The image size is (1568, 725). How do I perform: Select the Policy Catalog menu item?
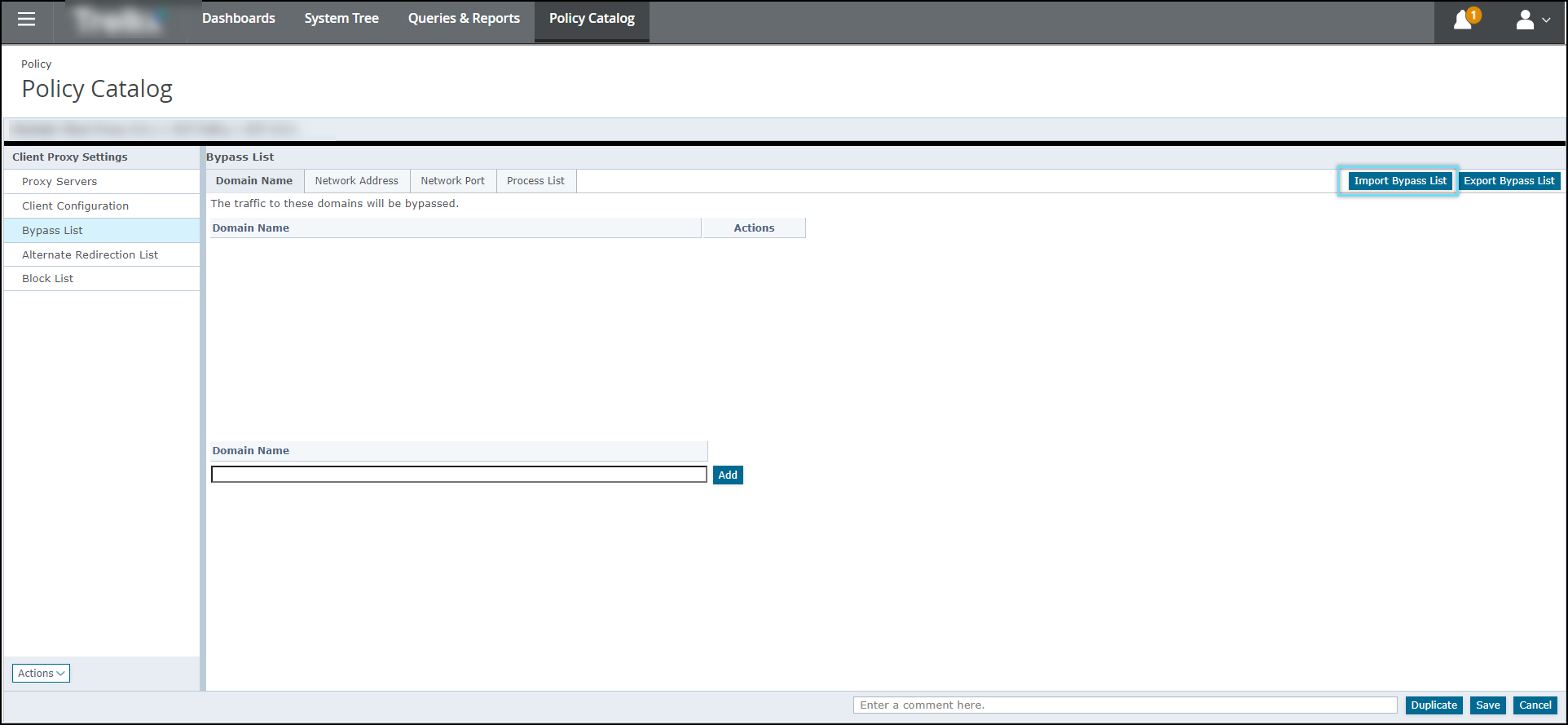coord(592,19)
